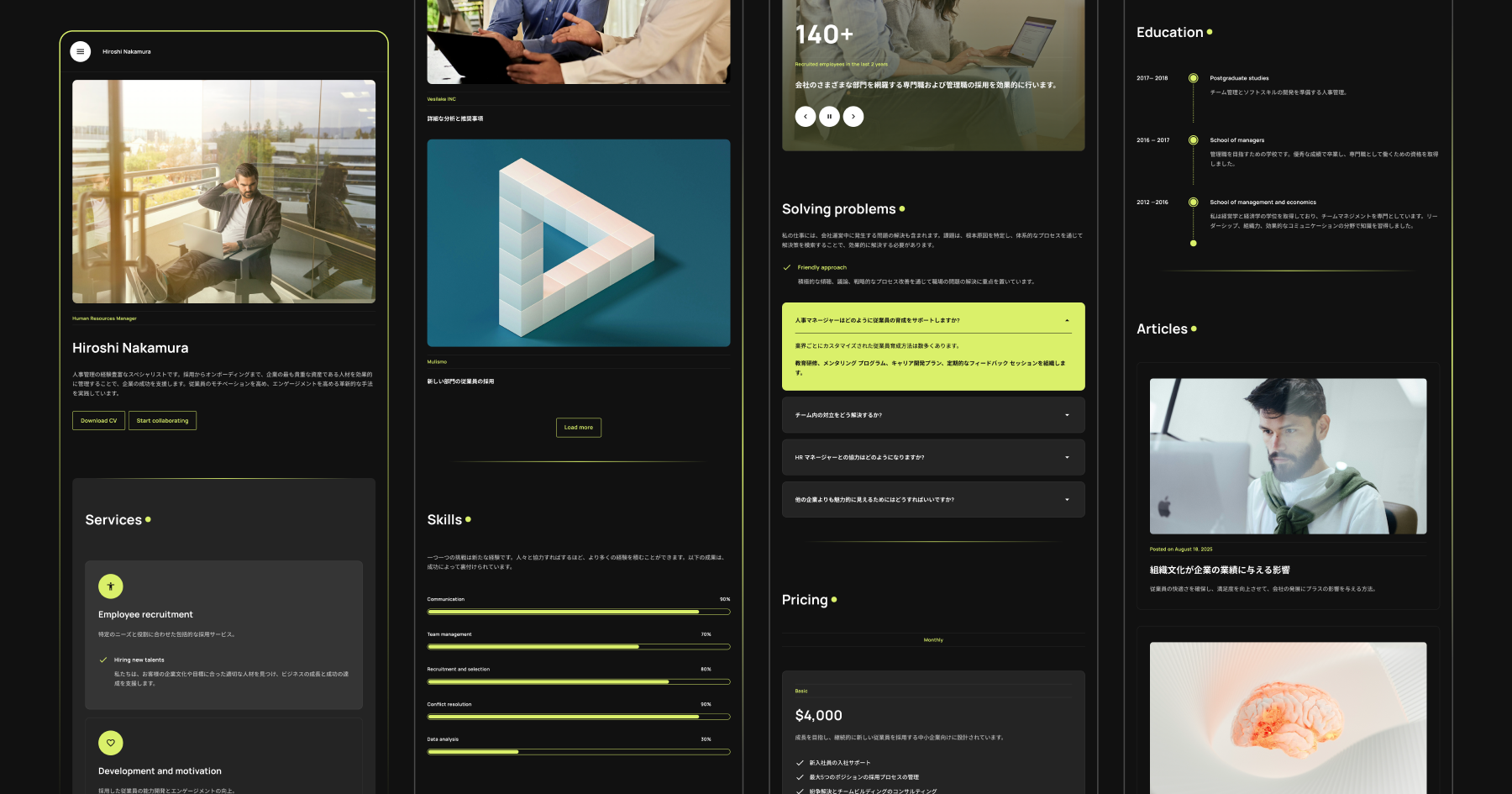This screenshot has width=1512, height=794.
Task: Click the Human Resources Manager label
Action: [x=104, y=318]
